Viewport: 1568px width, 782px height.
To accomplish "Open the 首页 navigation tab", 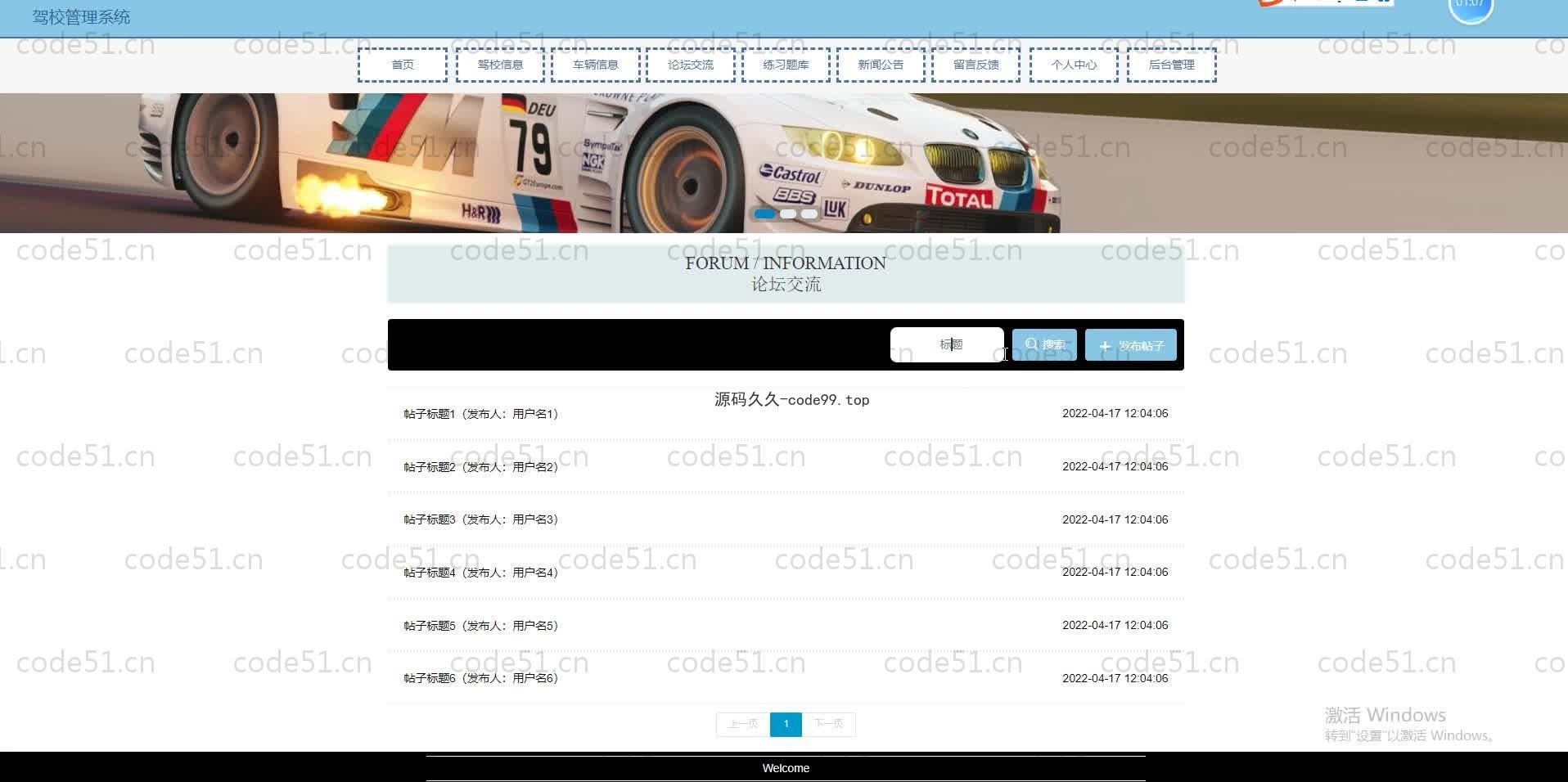I will point(403,65).
